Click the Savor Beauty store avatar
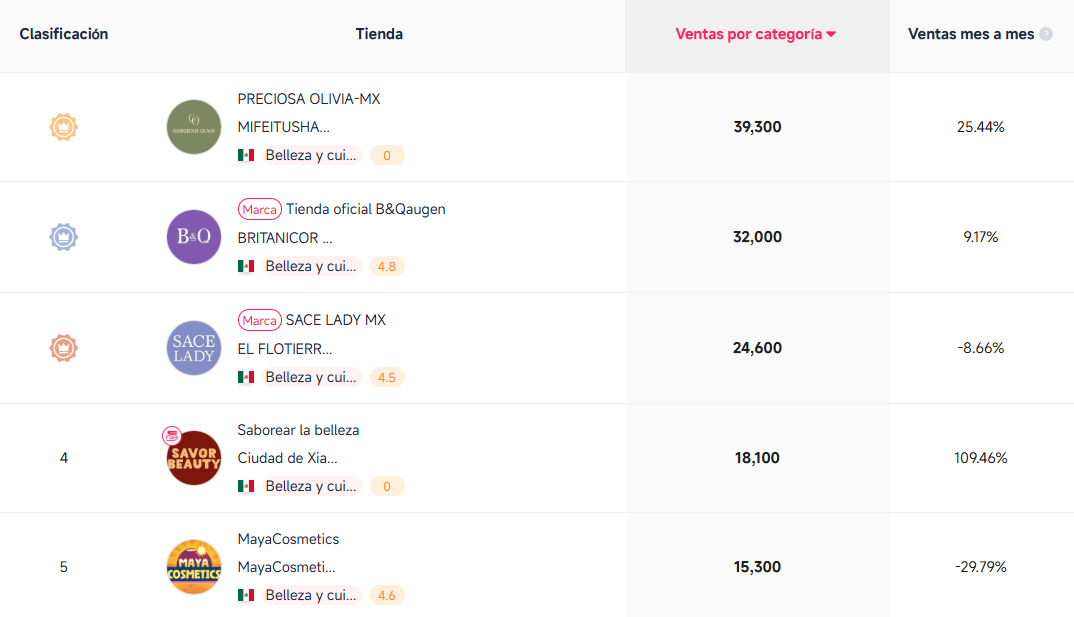Image resolution: width=1074 pixels, height=617 pixels. point(194,458)
